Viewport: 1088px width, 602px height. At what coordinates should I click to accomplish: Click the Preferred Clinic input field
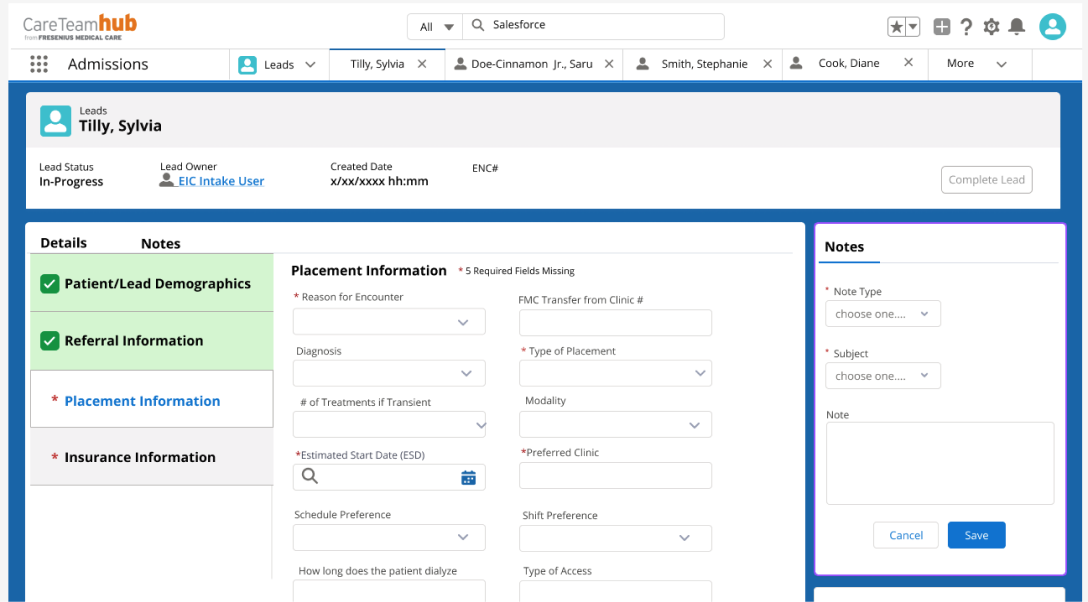[x=615, y=475]
